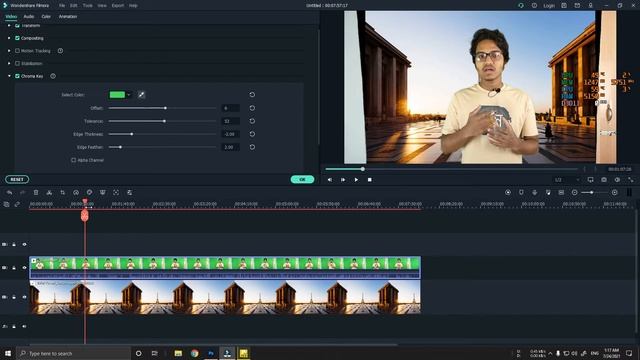
Task: Pick key color with the eyedropper tool
Action: pyautogui.click(x=141, y=95)
